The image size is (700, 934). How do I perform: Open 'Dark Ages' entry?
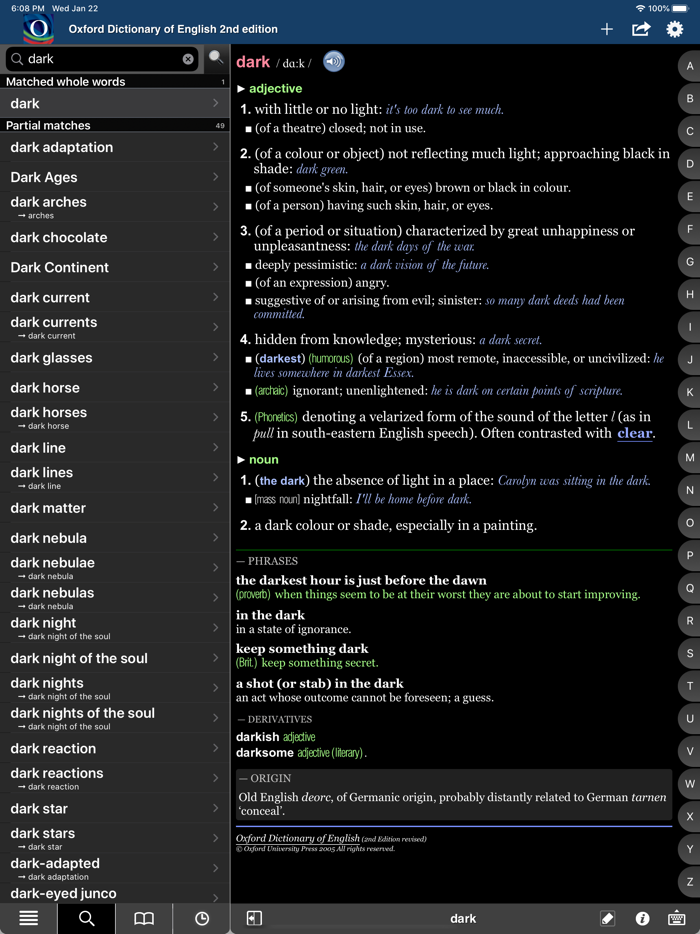coord(114,178)
